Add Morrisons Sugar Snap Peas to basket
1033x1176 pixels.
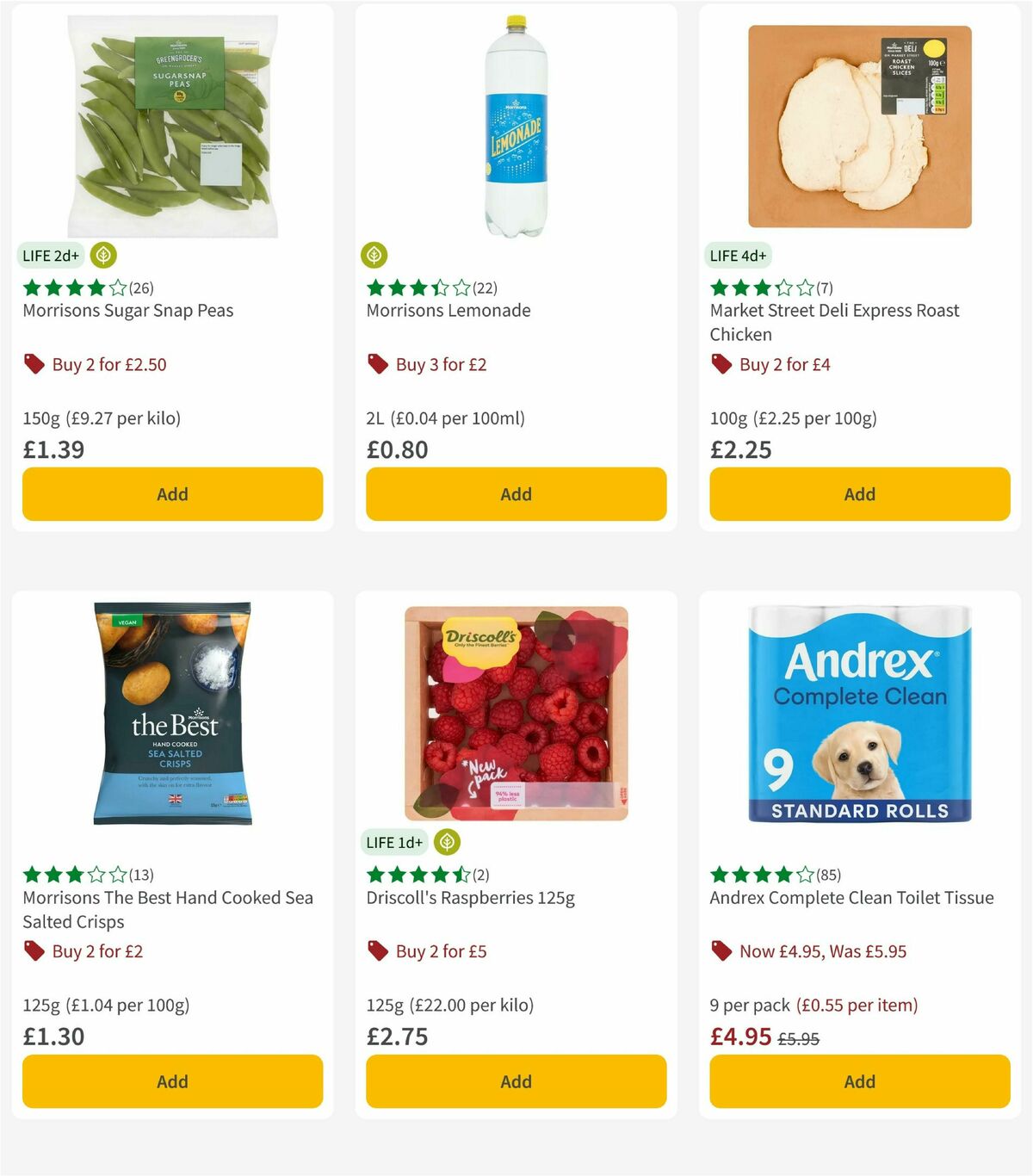[x=172, y=494]
